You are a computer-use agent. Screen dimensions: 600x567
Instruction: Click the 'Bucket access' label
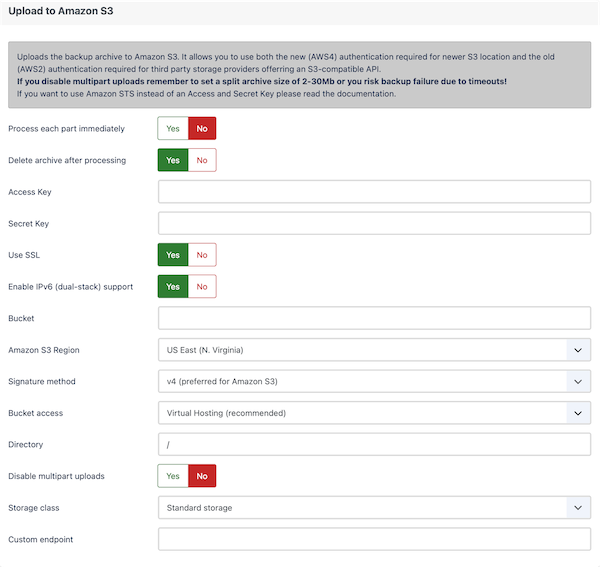pyautogui.click(x=36, y=413)
